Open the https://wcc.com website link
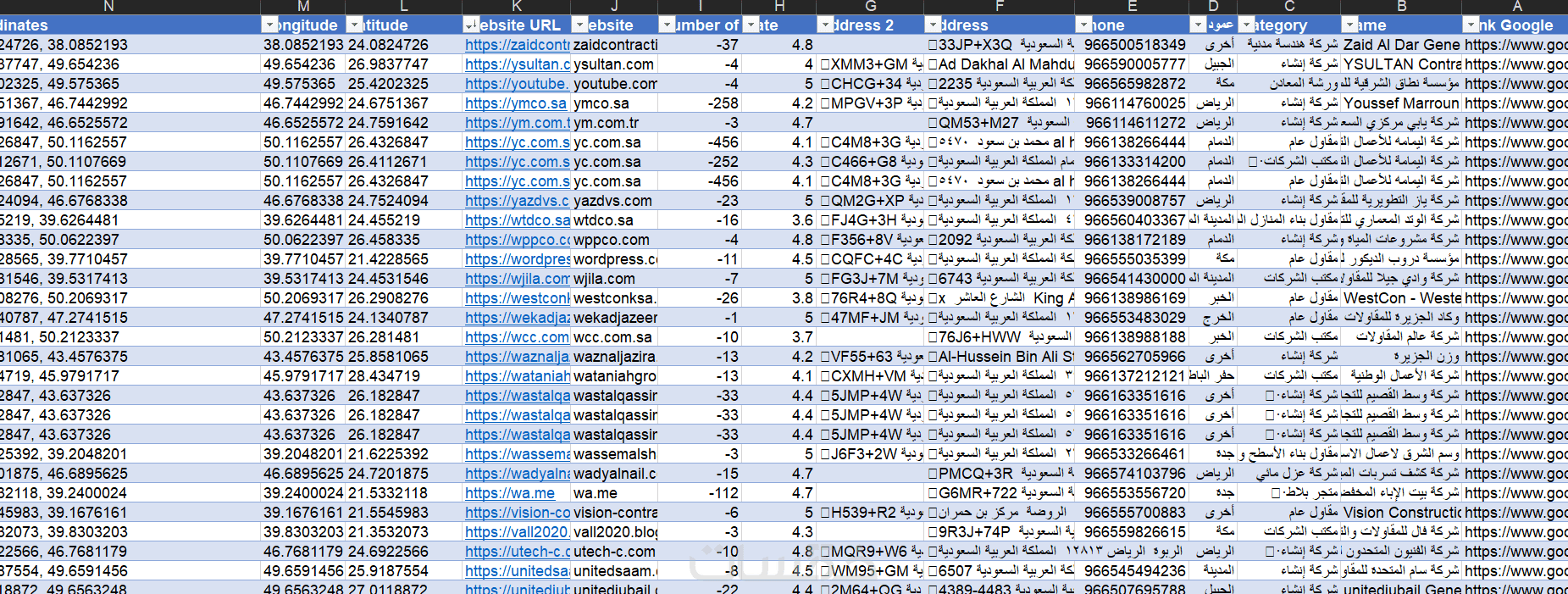This screenshot has width=1568, height=594. tap(517, 336)
